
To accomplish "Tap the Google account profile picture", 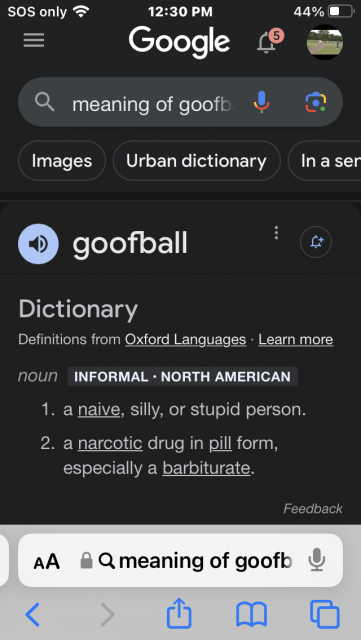I will (x=325, y=42).
